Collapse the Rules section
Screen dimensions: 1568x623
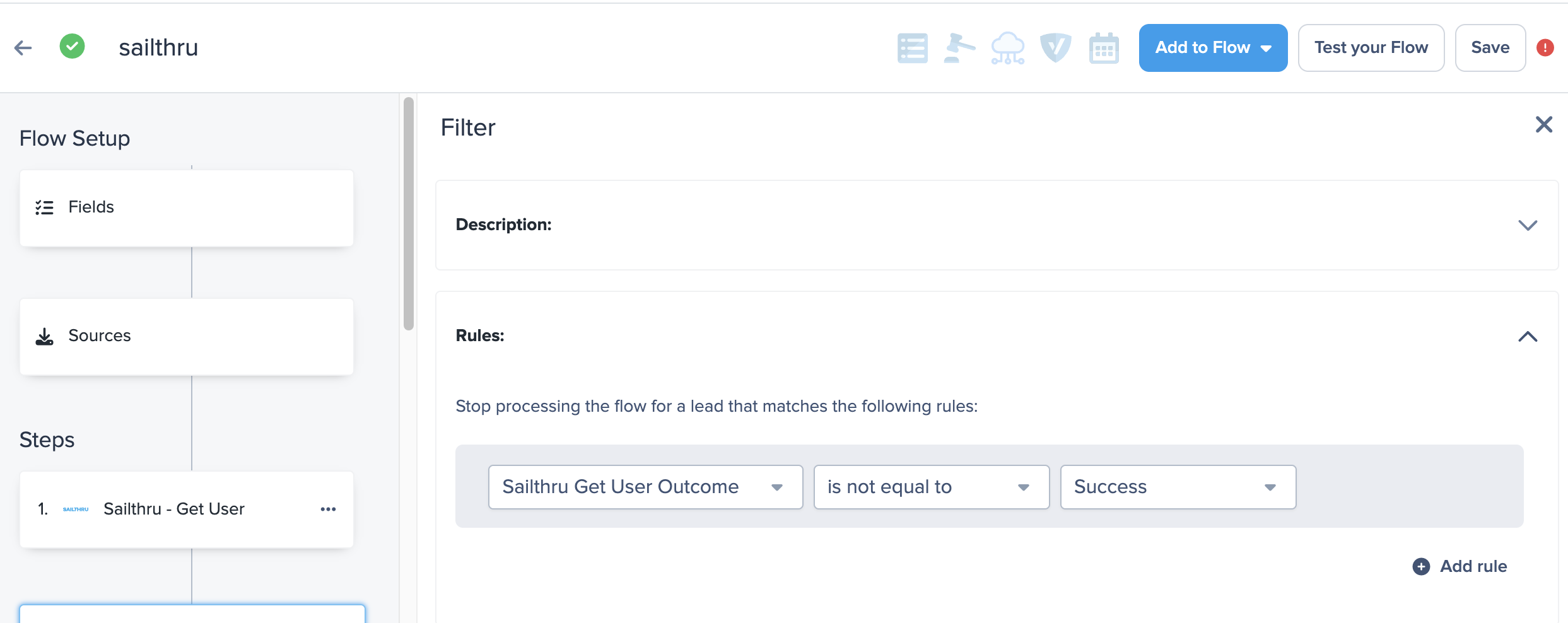point(1528,336)
